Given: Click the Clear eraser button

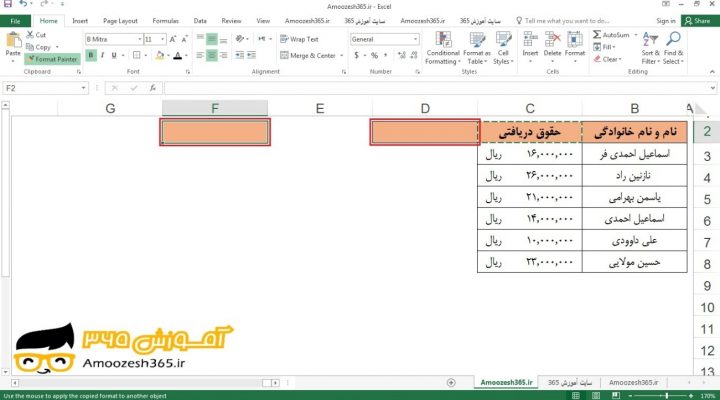Looking at the screenshot, I should click(607, 59).
